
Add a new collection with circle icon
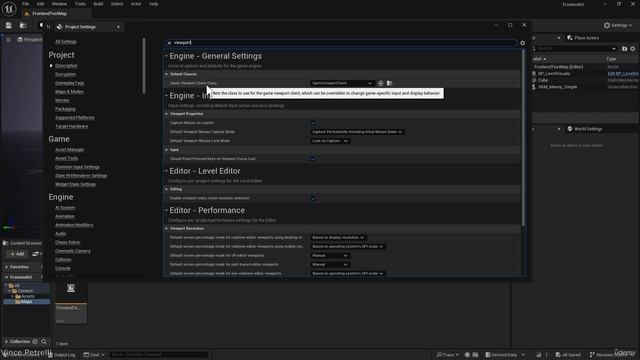(35, 342)
